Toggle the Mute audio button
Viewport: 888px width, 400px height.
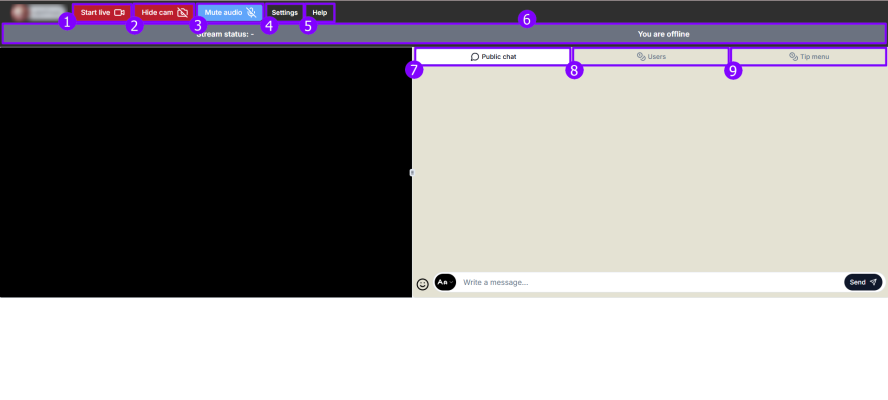pos(230,13)
